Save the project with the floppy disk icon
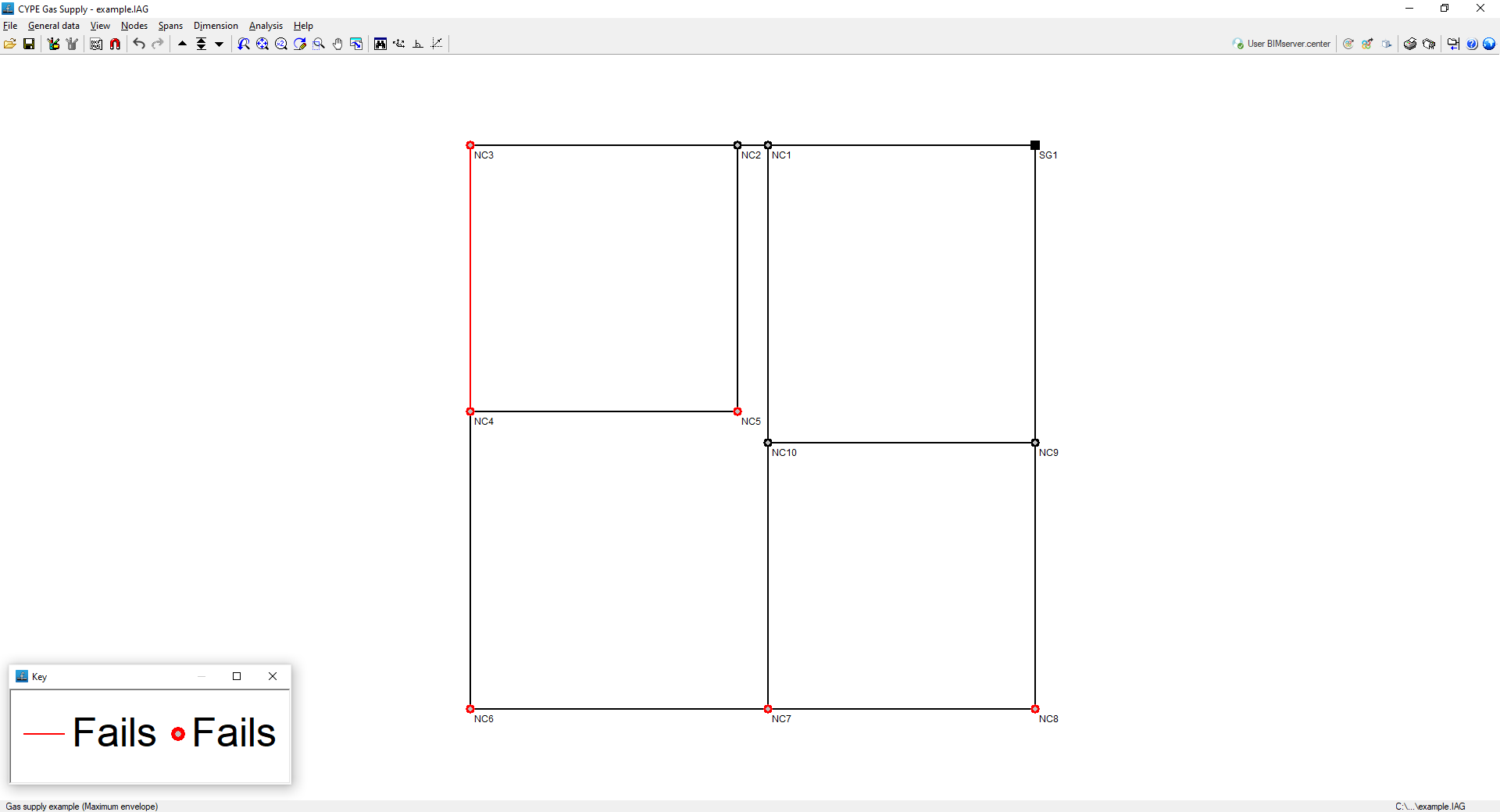 29,44
